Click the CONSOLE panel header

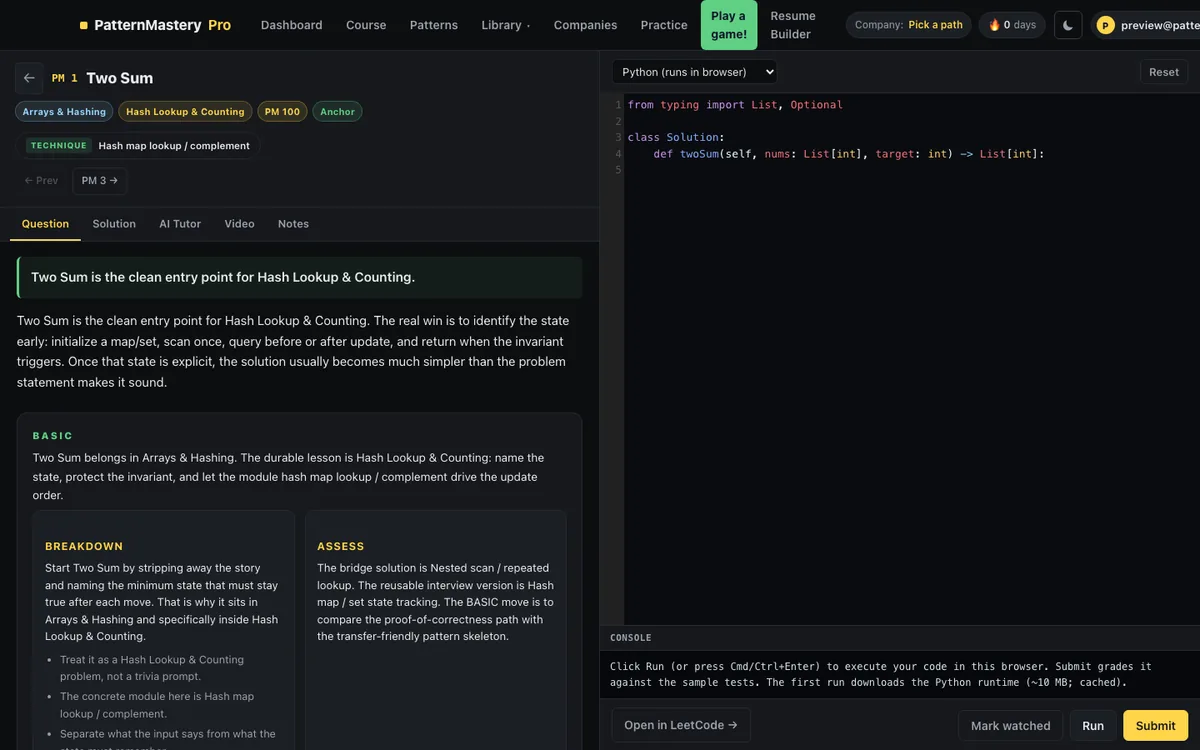click(631, 638)
